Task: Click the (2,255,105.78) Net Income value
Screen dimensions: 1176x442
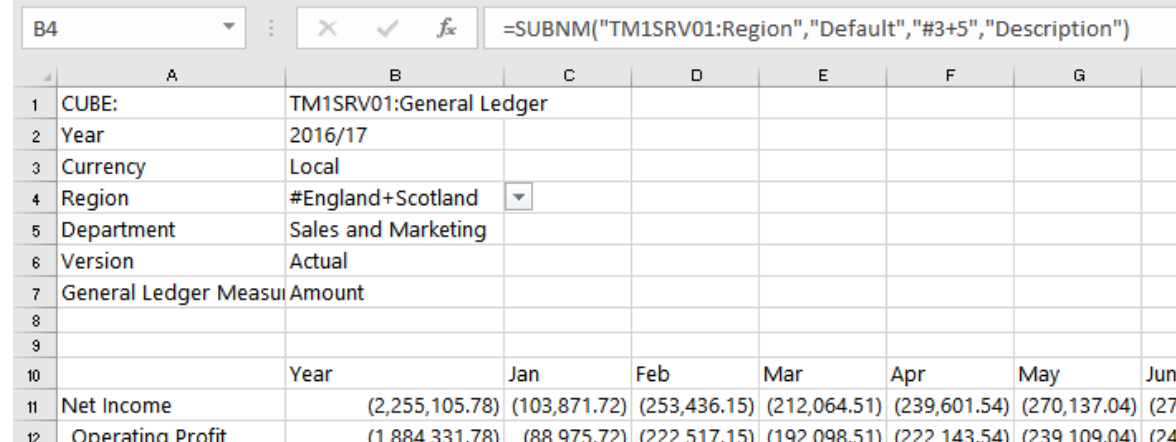Action: tap(394, 406)
